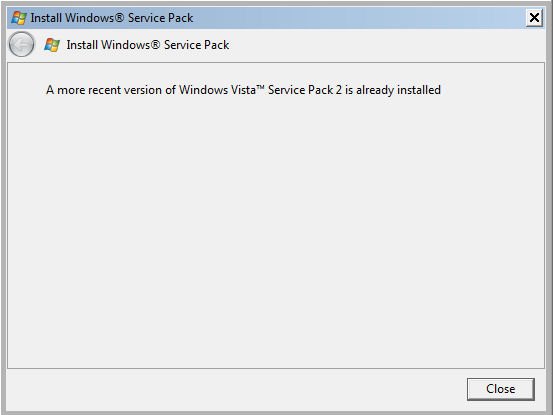Screen dimensions: 553x415
Task: Click the word "Pack" in the title bar
Action: pyautogui.click(x=181, y=18)
